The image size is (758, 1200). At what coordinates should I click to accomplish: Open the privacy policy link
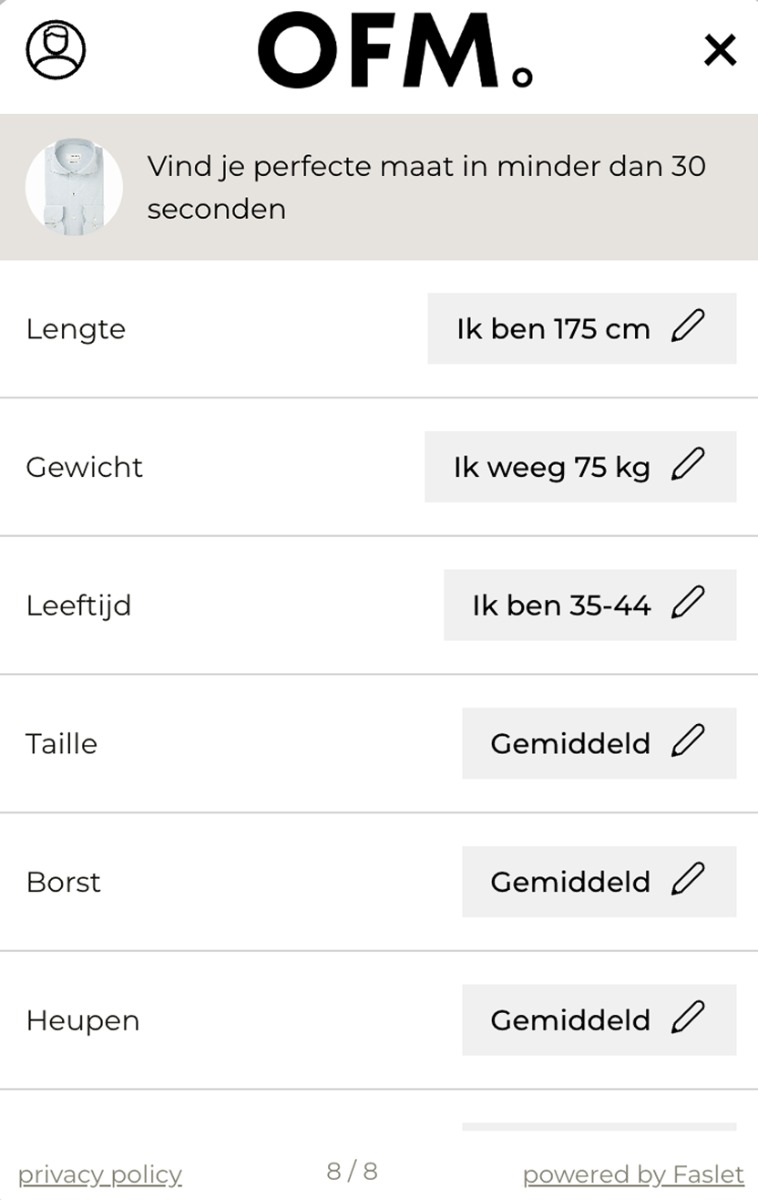pos(100,1174)
